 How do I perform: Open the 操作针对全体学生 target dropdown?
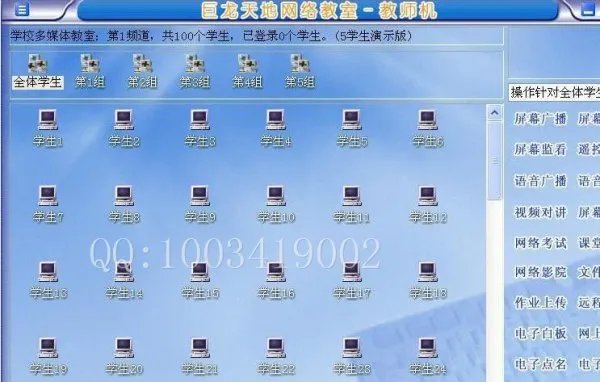[554, 93]
